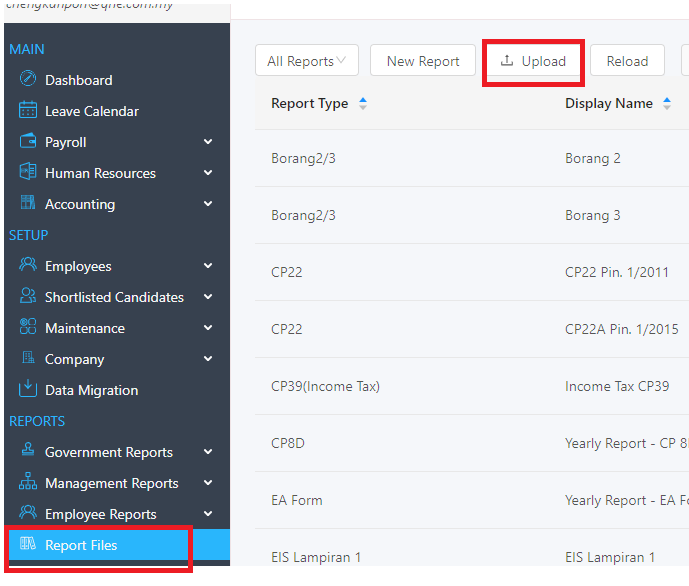
Task: Click the Company building icon
Action: (x=28, y=358)
